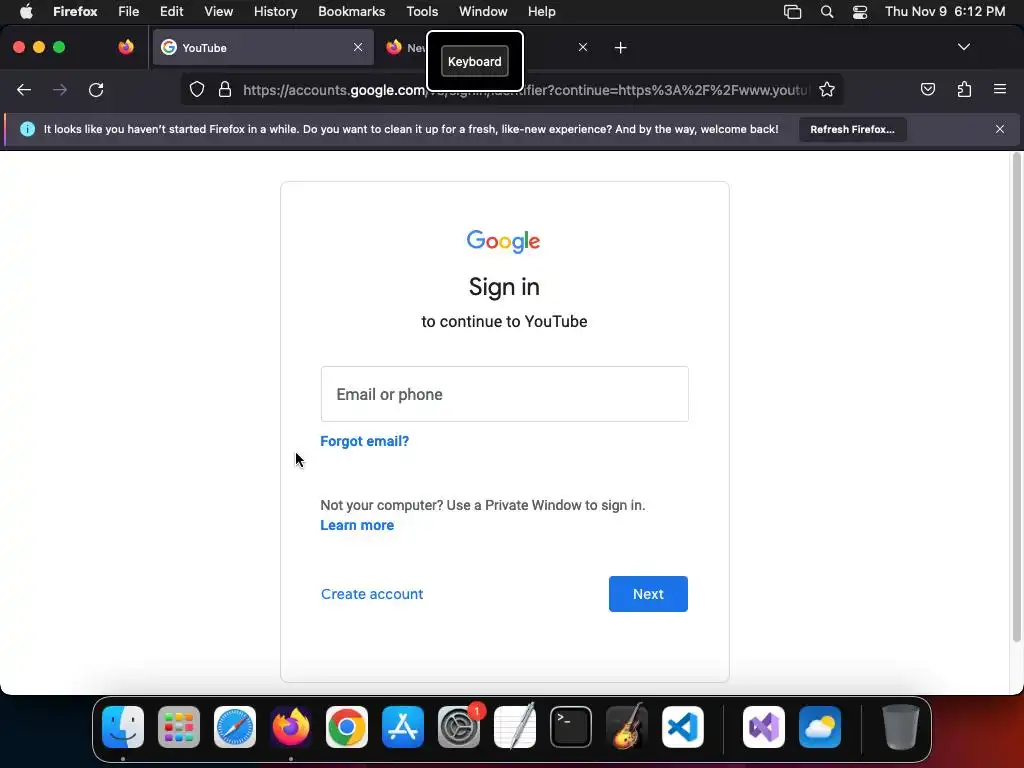Open a new tab with plus icon
This screenshot has height=768, width=1024.
[620, 48]
